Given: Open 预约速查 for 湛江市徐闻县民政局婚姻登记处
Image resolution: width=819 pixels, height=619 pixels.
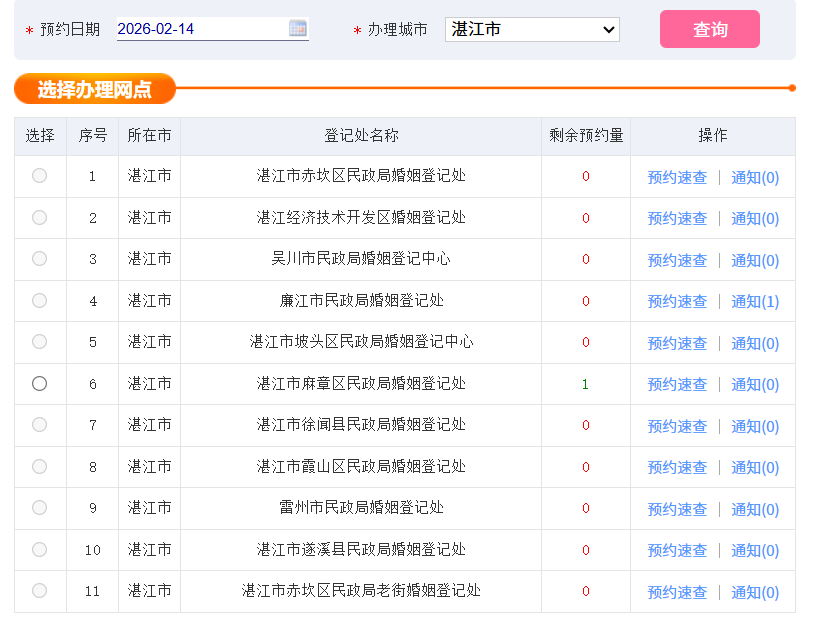Looking at the screenshot, I should point(677,425).
